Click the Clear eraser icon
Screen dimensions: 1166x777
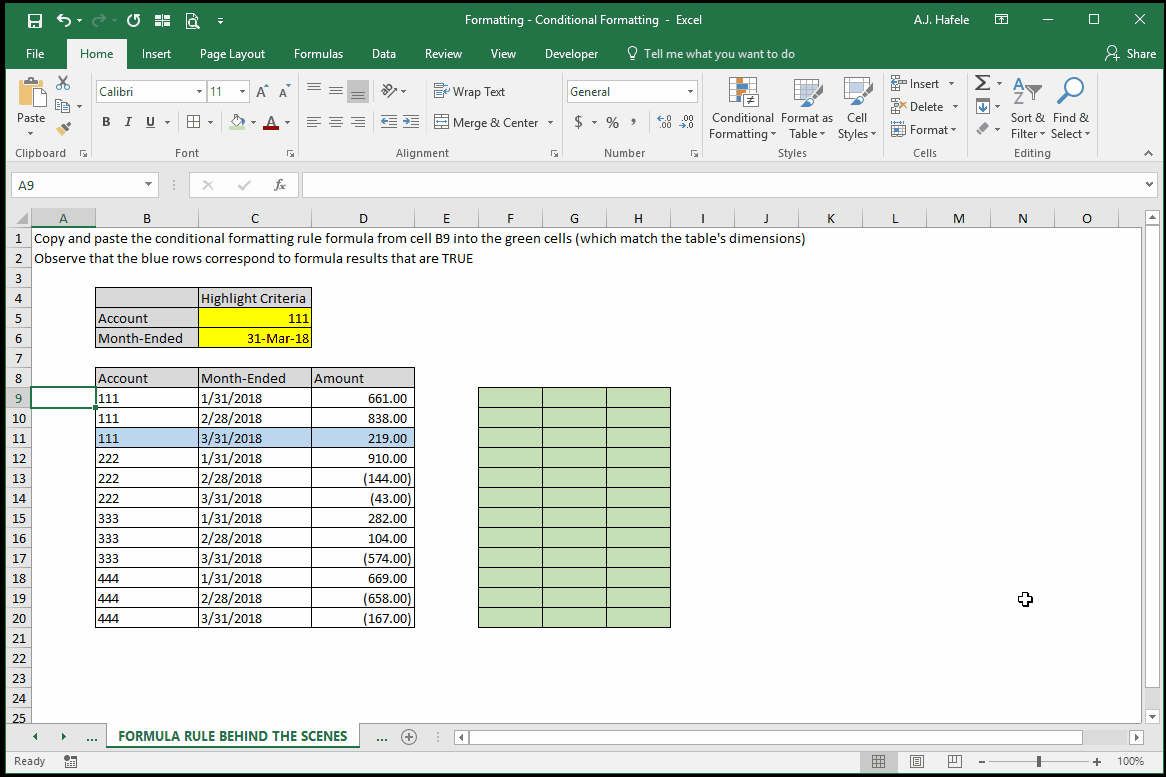(983, 129)
